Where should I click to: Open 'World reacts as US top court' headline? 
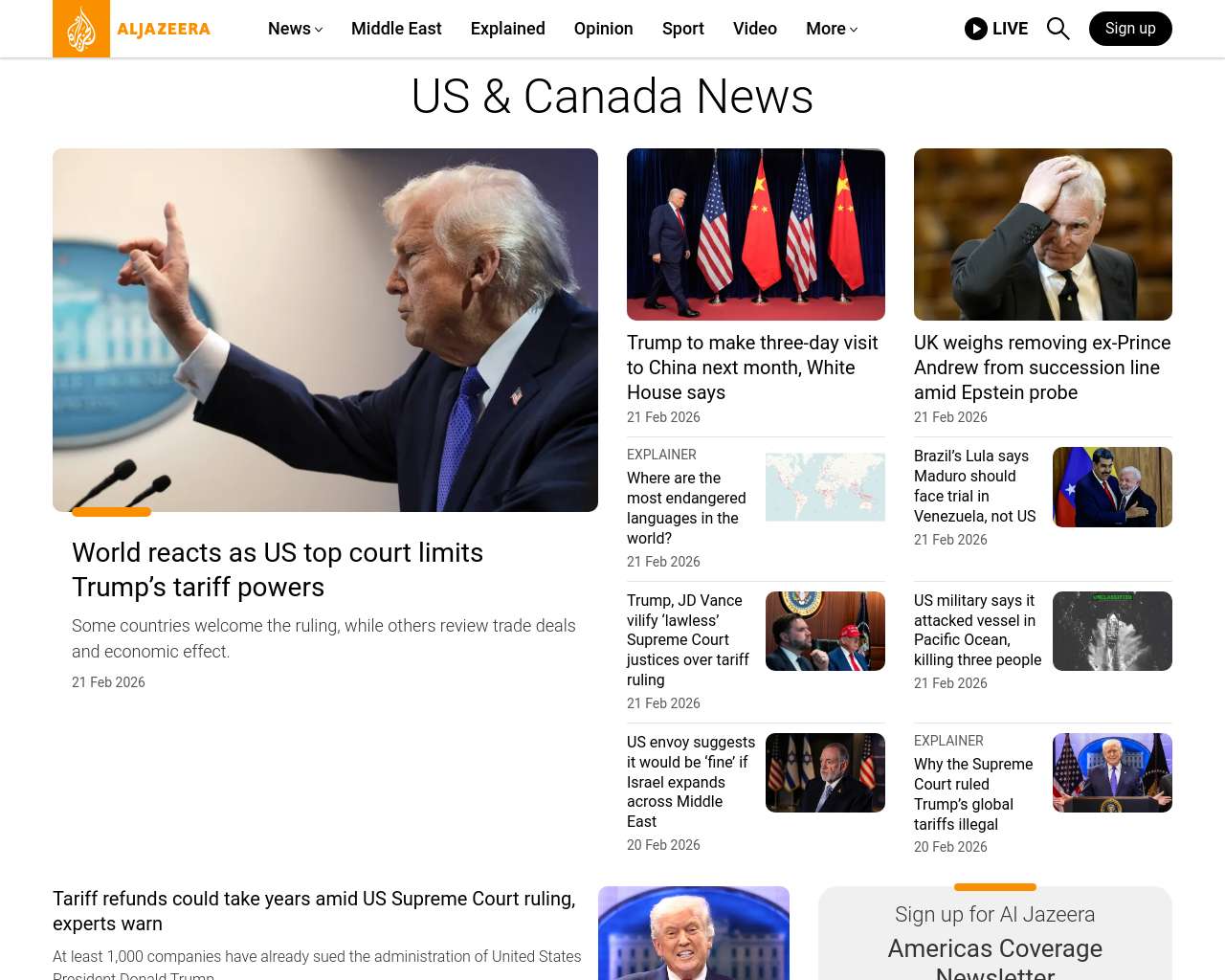(278, 569)
